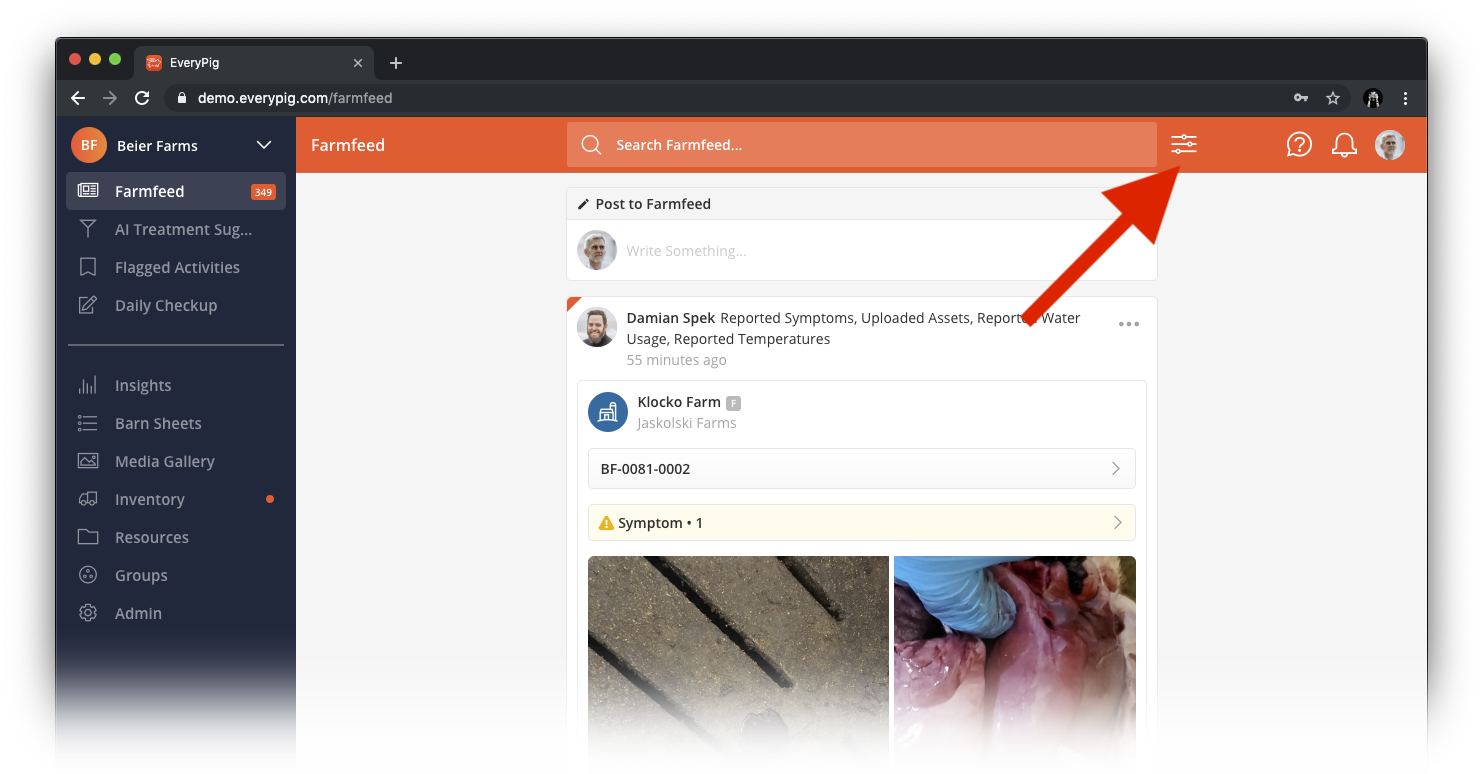This screenshot has width=1483, height=774.
Task: Open a new browser tab
Action: pos(396,63)
